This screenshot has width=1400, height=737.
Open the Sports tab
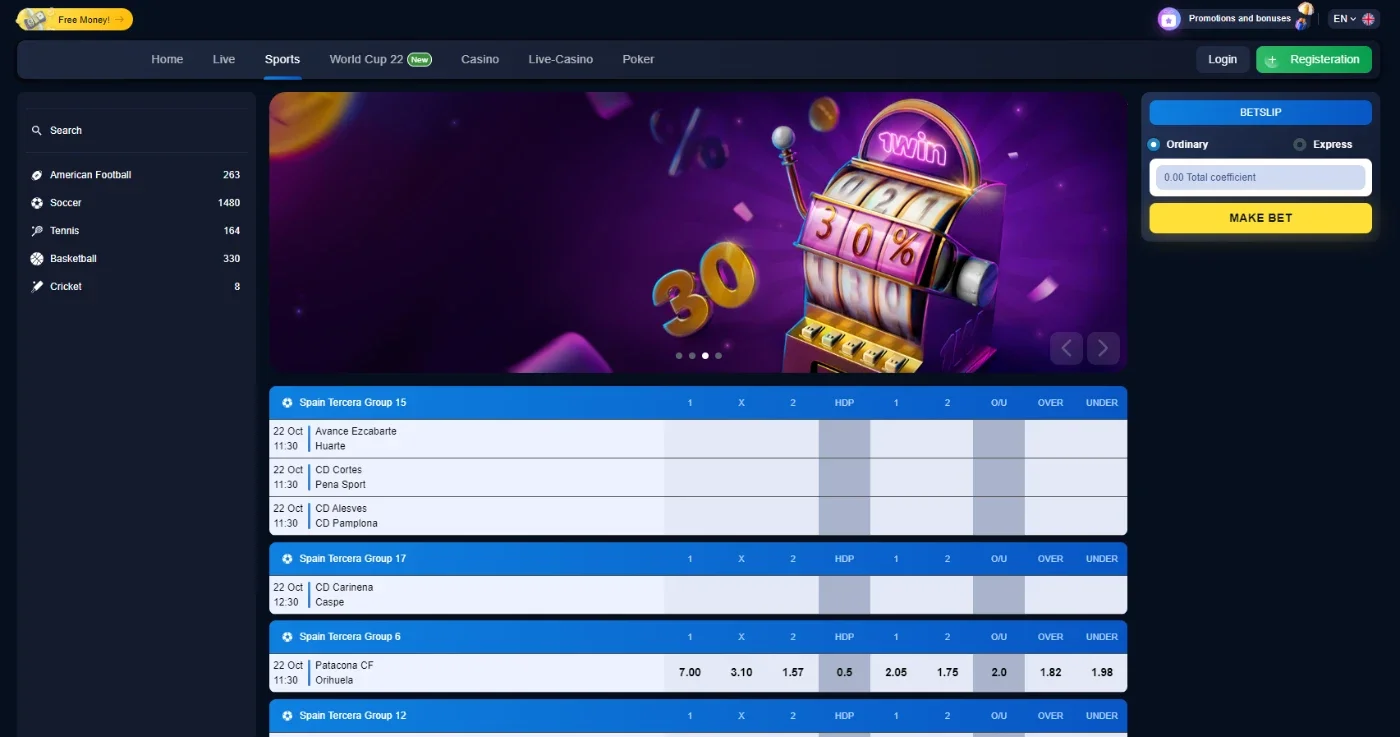[282, 60]
